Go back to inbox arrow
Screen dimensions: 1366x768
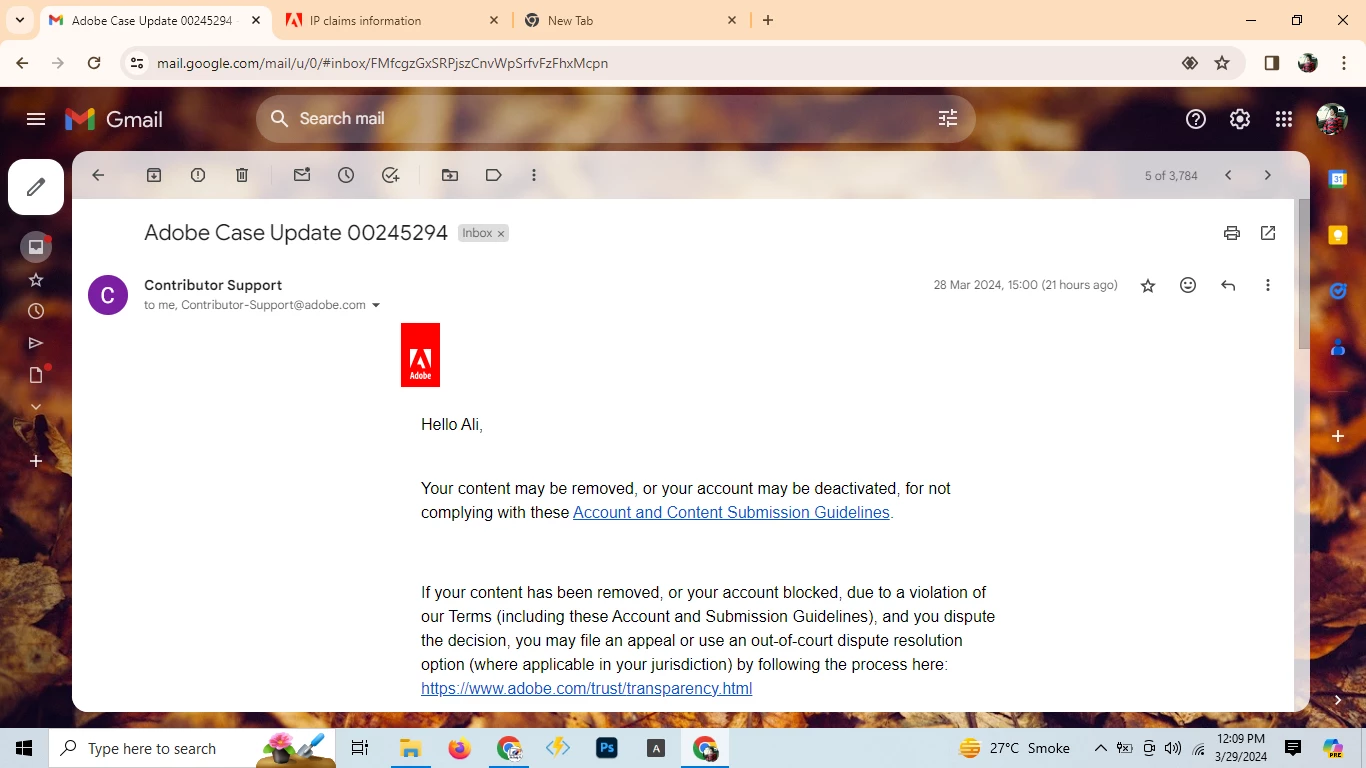(98, 175)
